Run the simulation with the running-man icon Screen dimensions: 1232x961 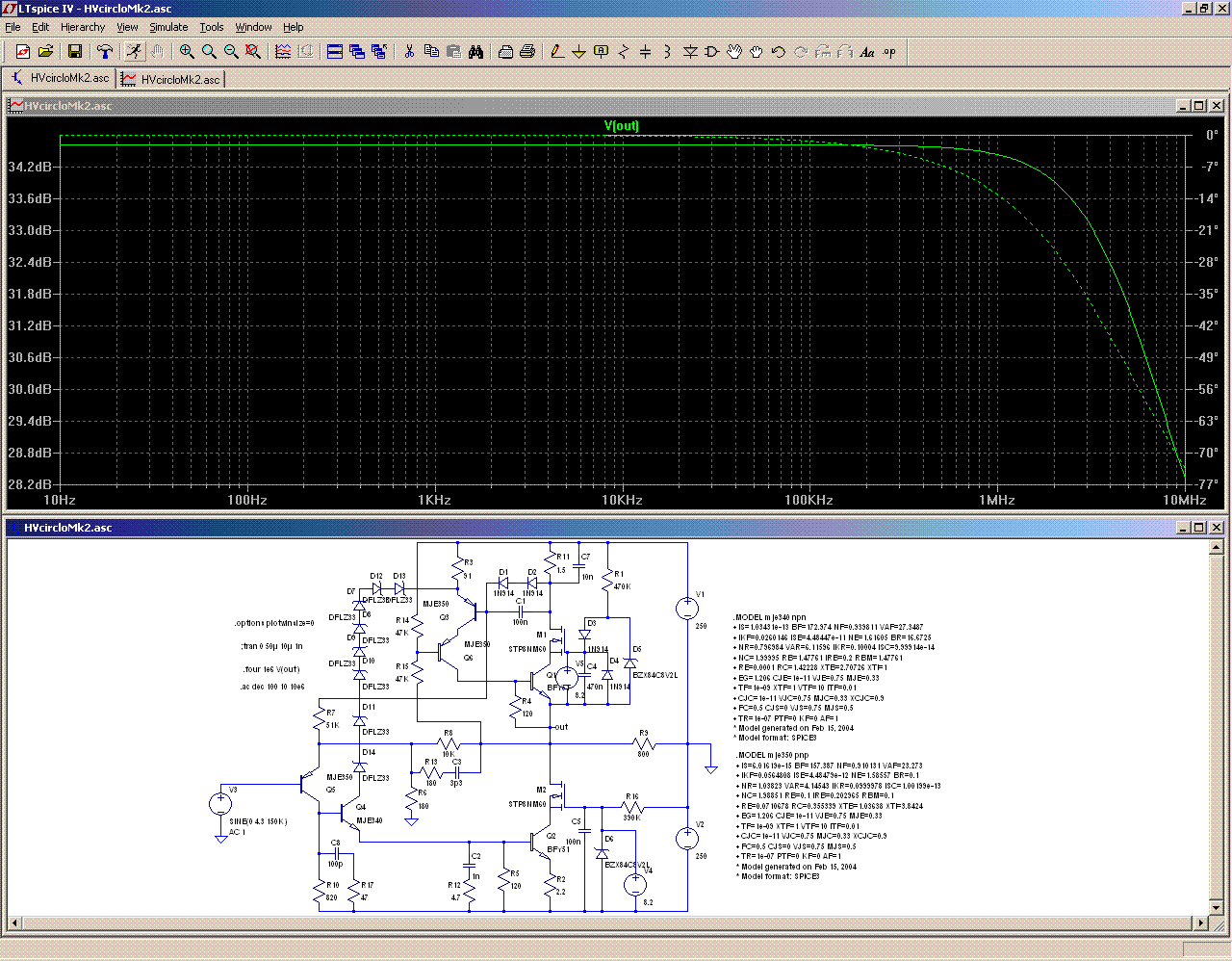coord(135,52)
